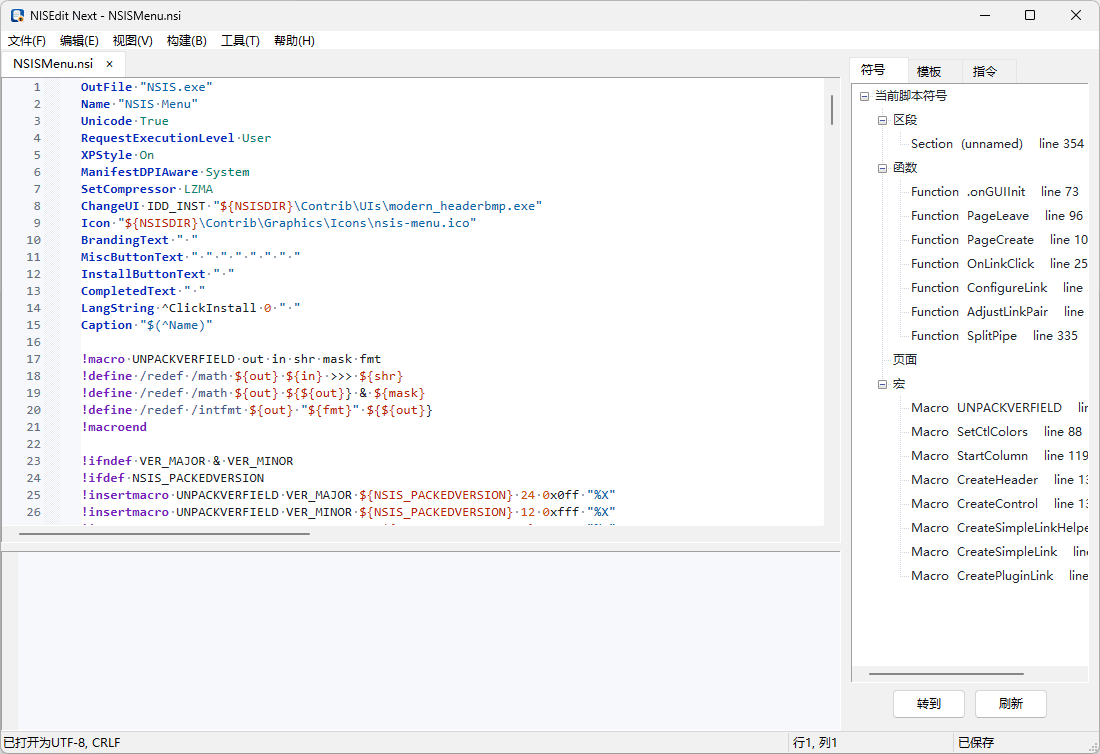Screen dimensions: 1100x754
Task: Click the empty output pane below editor
Action: tap(428, 640)
